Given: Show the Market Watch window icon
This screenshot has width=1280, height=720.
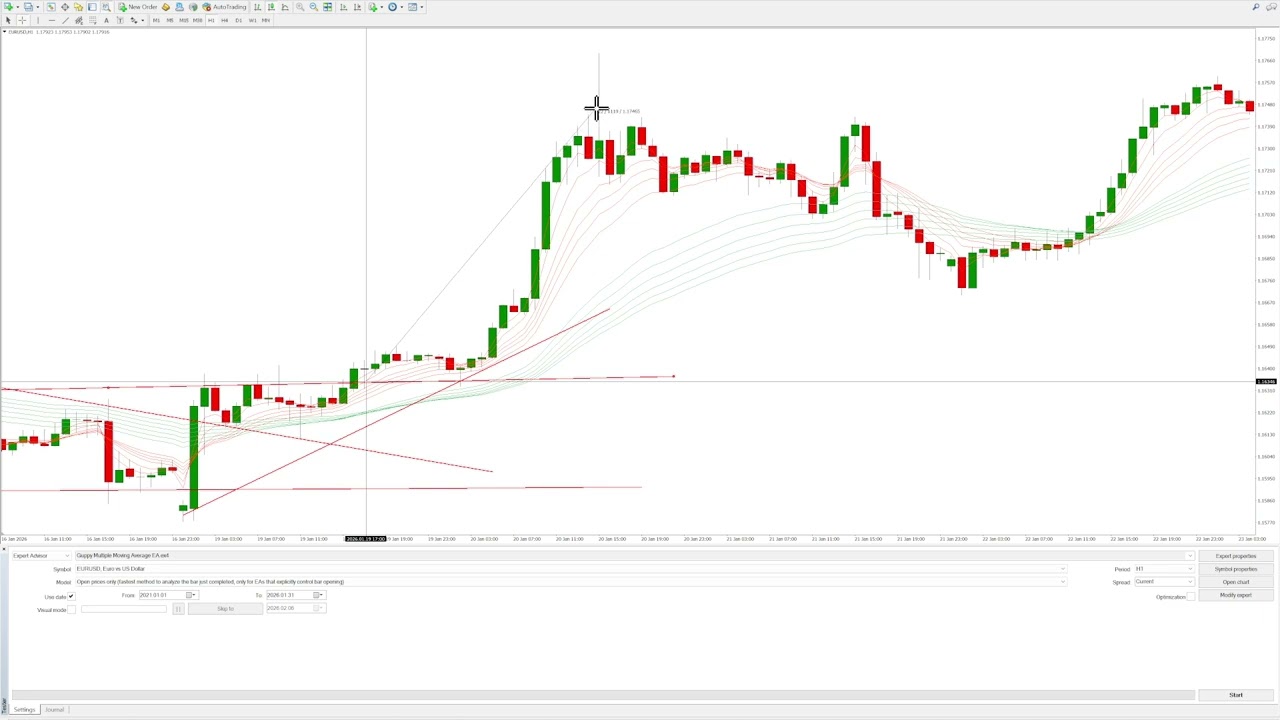Looking at the screenshot, I should [51, 7].
